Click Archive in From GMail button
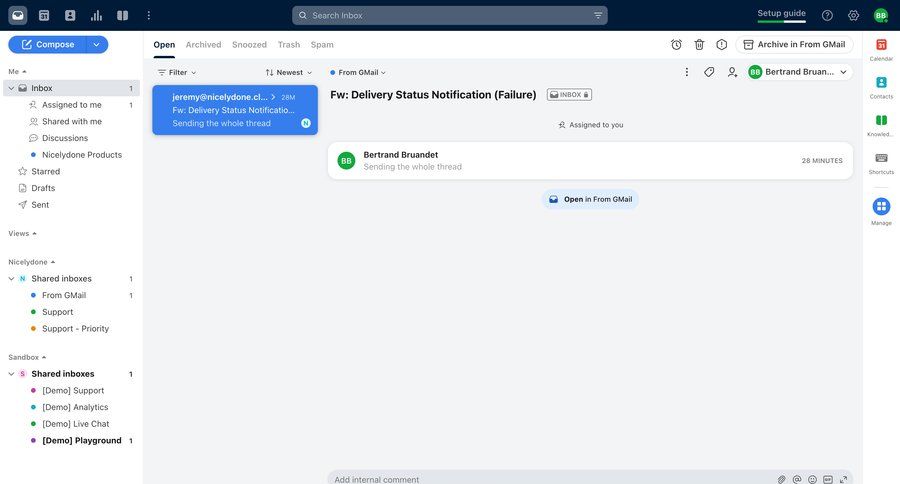 [x=794, y=44]
